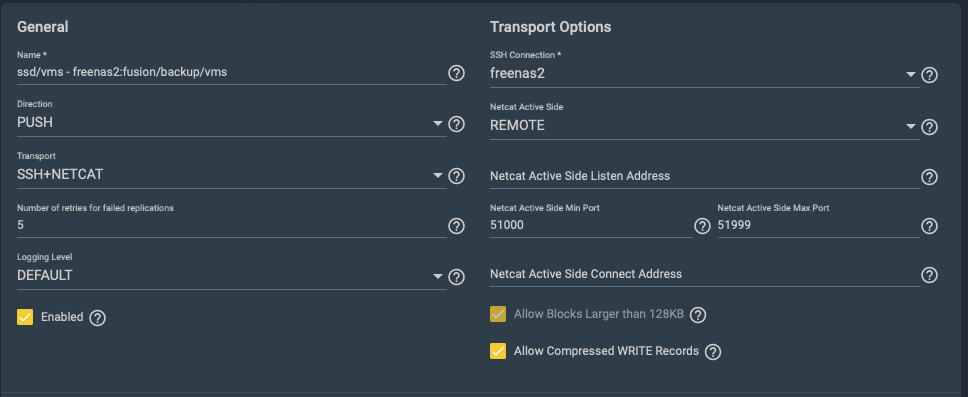Open help for Netcat Active Side Connect Address
The width and height of the screenshot is (968, 397).
(x=929, y=275)
